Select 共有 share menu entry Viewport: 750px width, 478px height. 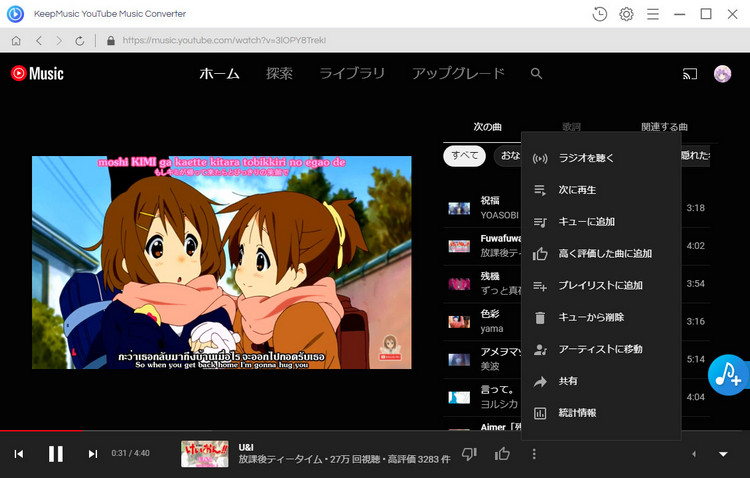pyautogui.click(x=601, y=381)
